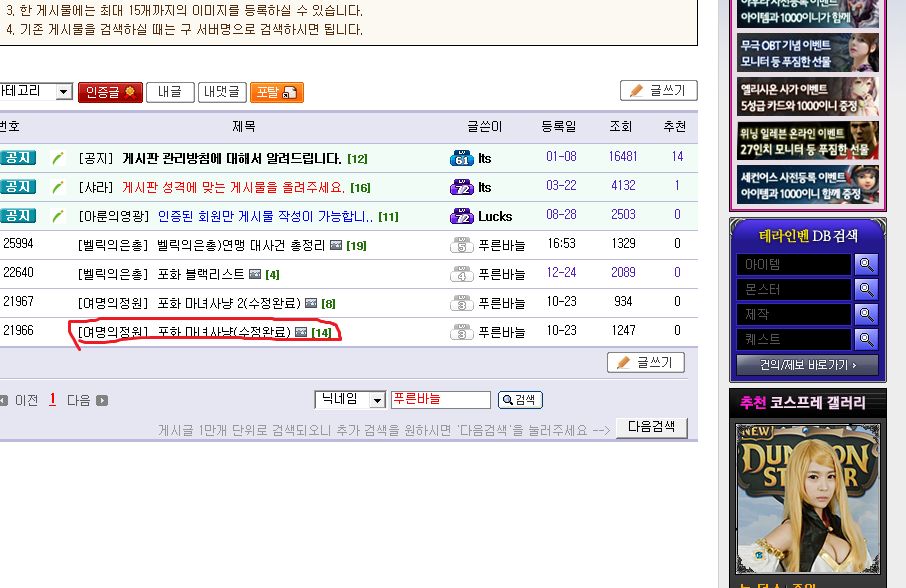Click the previous page arrow beside 이전

click(4, 400)
